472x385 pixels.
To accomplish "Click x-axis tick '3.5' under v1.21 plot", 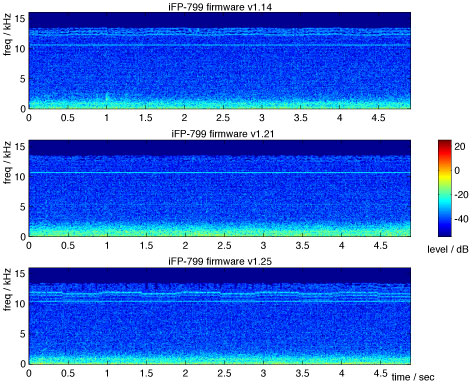I will click(x=302, y=246).
